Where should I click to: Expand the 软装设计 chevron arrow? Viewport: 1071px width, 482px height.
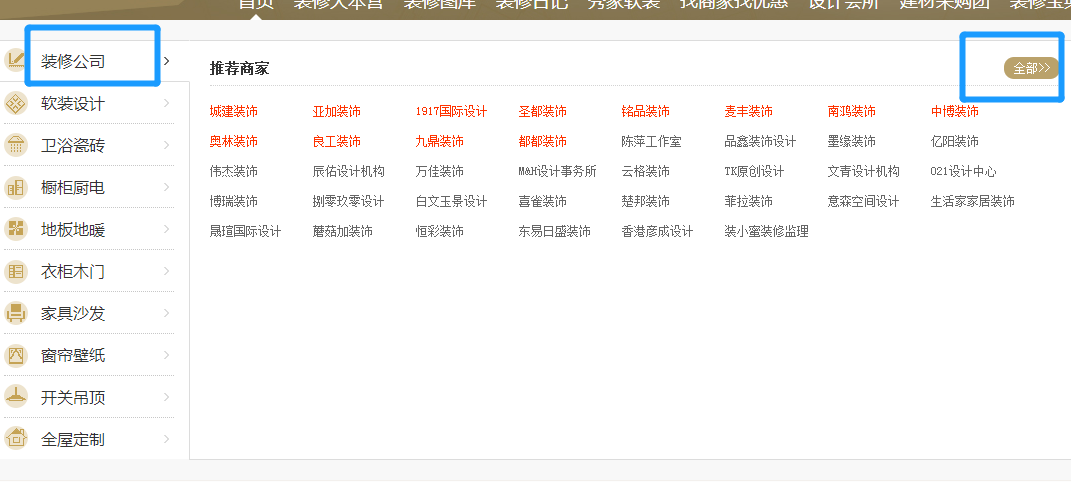pyautogui.click(x=167, y=104)
